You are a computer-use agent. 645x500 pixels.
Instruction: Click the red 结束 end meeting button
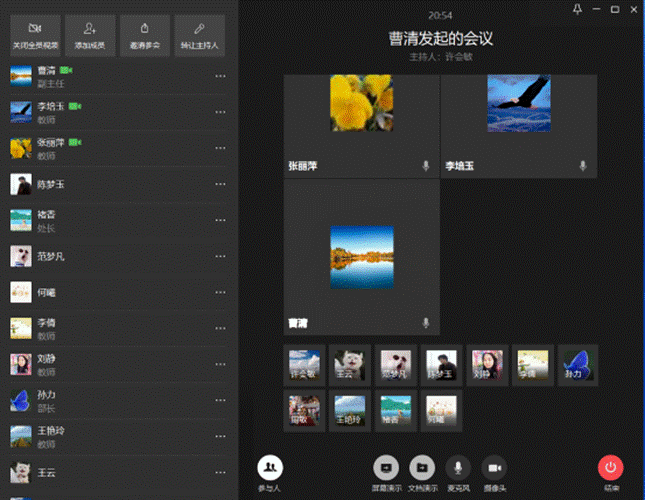[x=611, y=467]
